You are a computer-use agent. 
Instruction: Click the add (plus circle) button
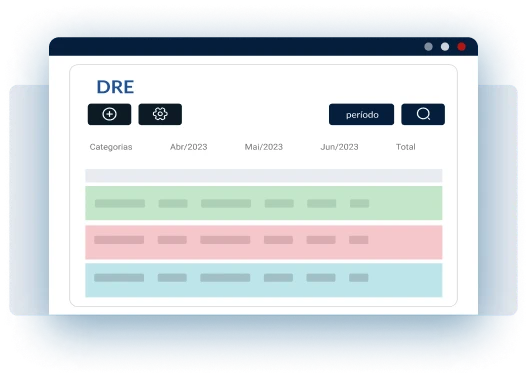pos(109,114)
